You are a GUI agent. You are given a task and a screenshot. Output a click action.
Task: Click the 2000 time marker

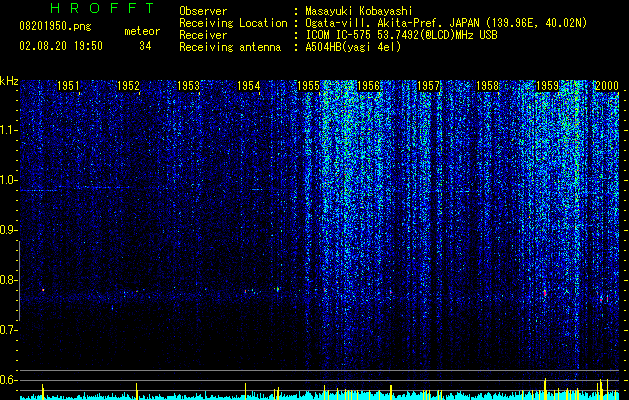tap(607, 85)
